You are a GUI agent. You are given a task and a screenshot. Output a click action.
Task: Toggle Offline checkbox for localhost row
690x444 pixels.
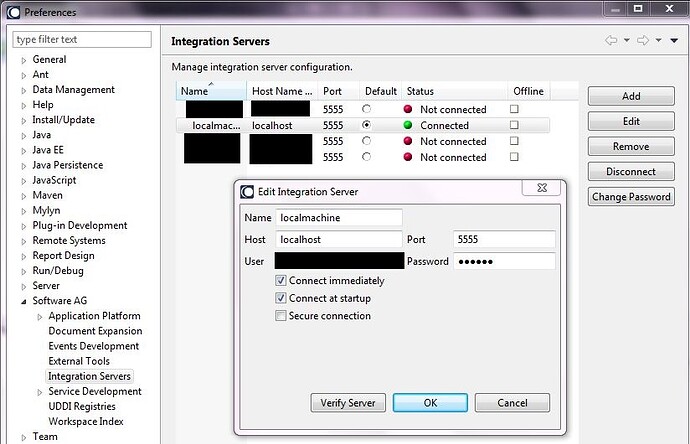(x=514, y=125)
